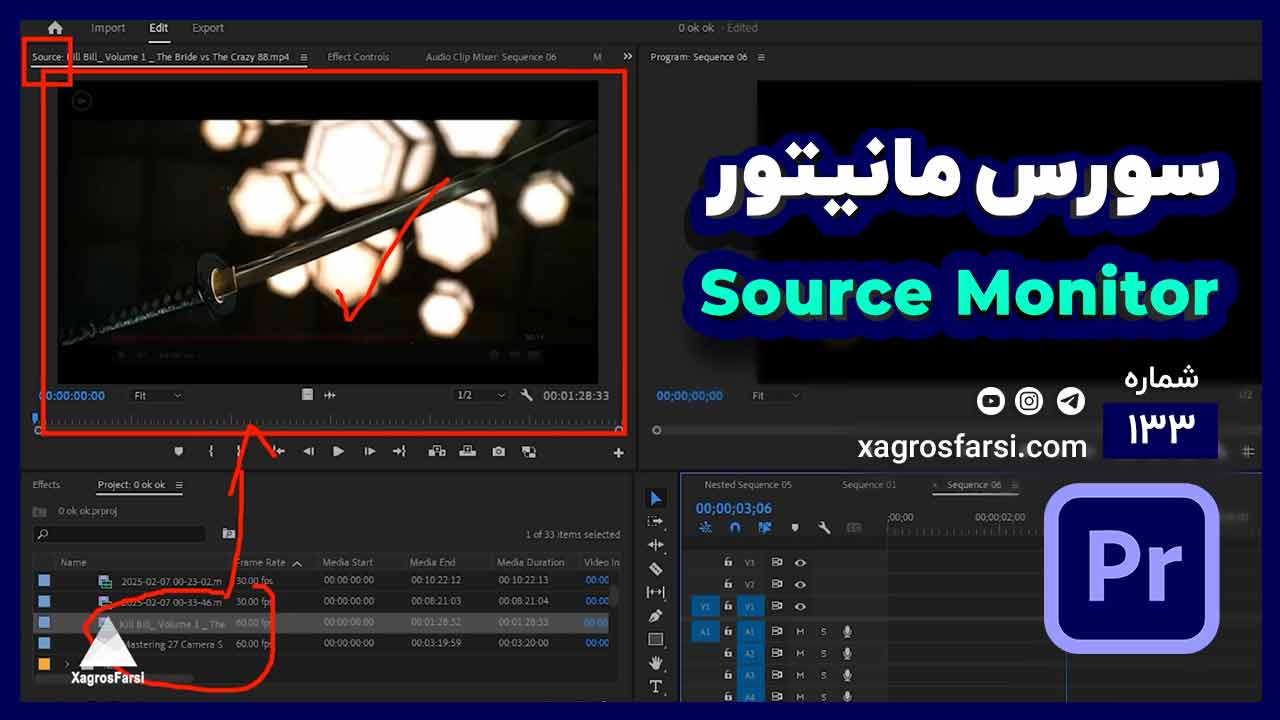Open Audio Clip Mixer: Sequence 06 tab
This screenshot has height=720, width=1280.
click(491, 57)
